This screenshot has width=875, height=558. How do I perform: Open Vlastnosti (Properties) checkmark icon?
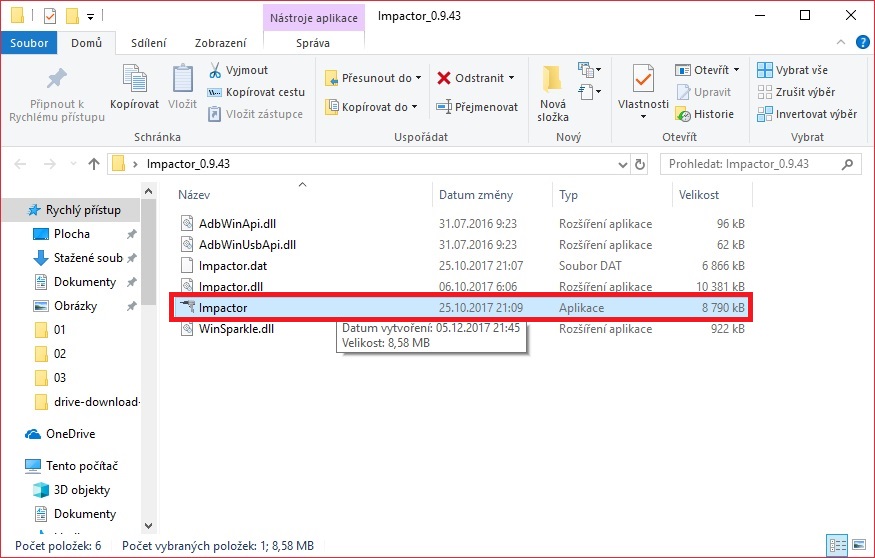tap(643, 80)
